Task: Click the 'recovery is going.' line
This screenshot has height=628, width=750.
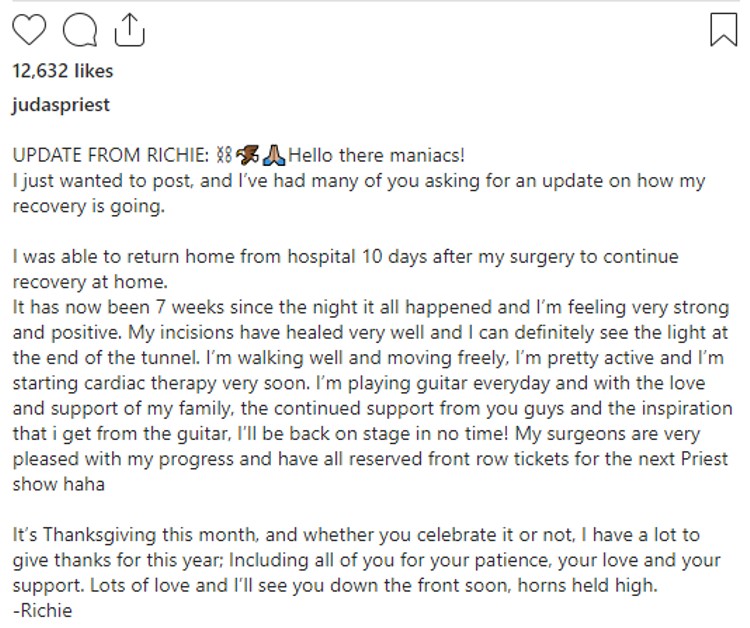Action: tap(88, 206)
